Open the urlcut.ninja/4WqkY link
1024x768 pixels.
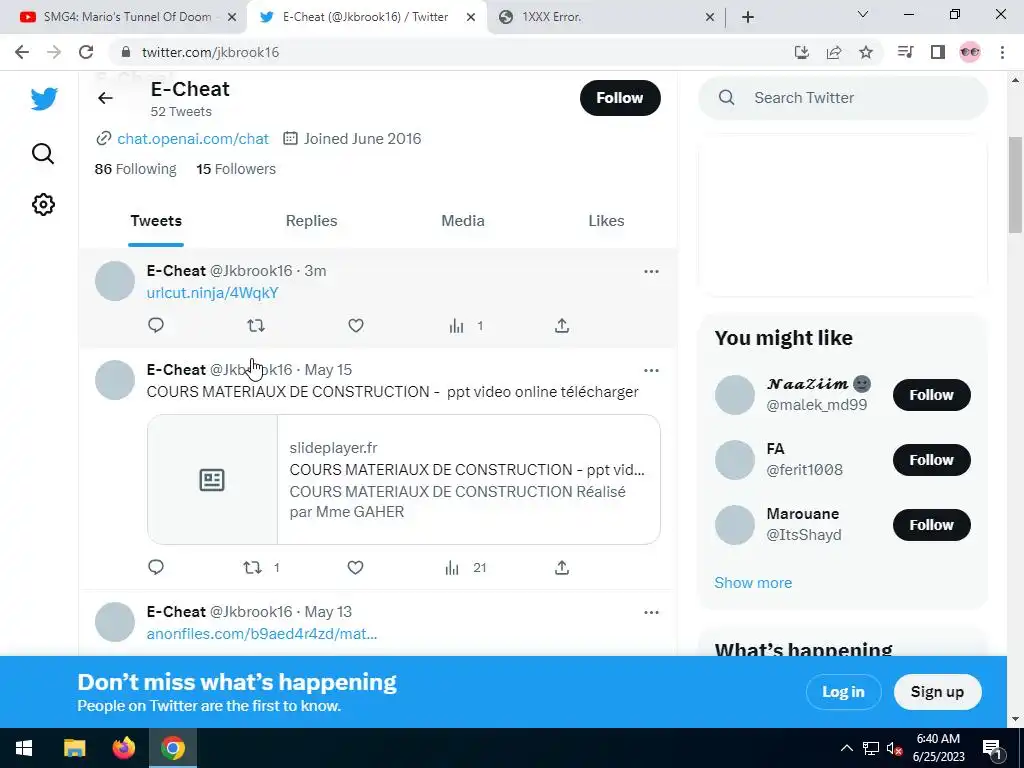click(x=212, y=293)
